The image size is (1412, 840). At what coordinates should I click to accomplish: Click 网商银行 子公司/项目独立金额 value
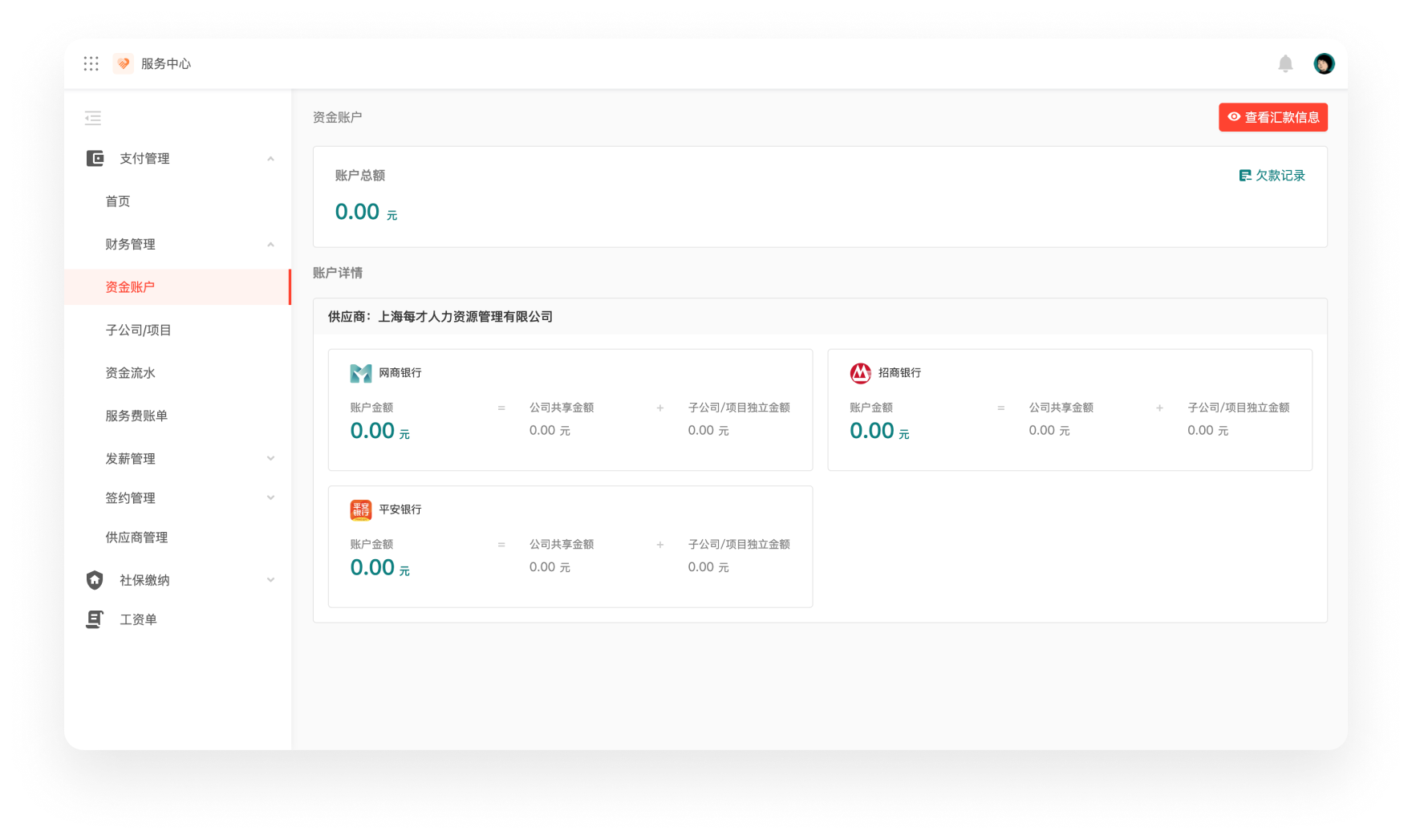click(708, 431)
